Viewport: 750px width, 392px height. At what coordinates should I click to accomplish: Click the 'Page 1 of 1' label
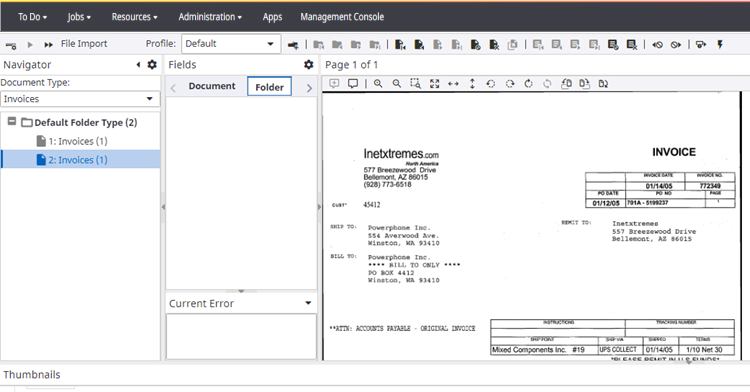tap(352, 65)
